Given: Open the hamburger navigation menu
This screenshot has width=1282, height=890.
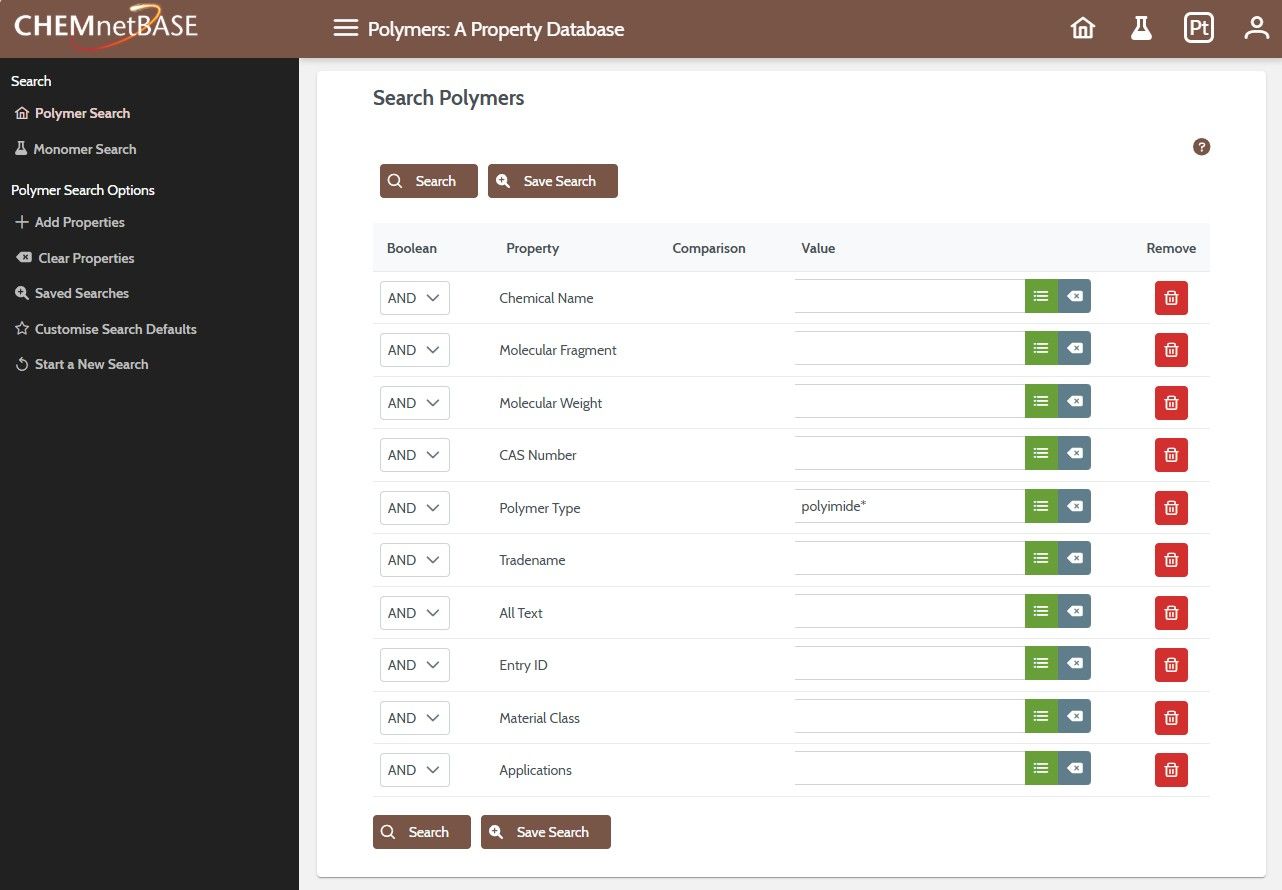Looking at the screenshot, I should (345, 29).
